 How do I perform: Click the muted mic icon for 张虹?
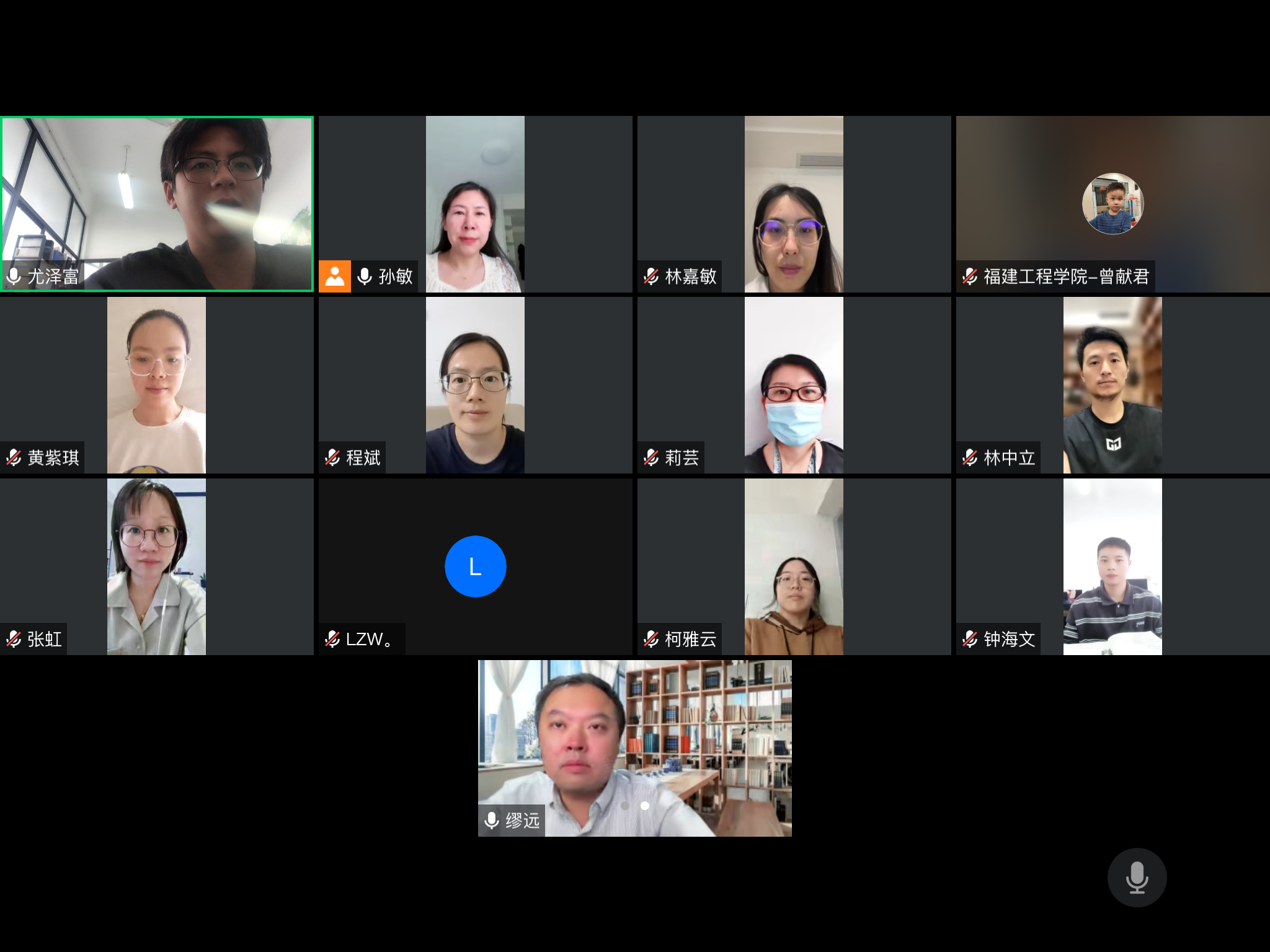click(14, 639)
